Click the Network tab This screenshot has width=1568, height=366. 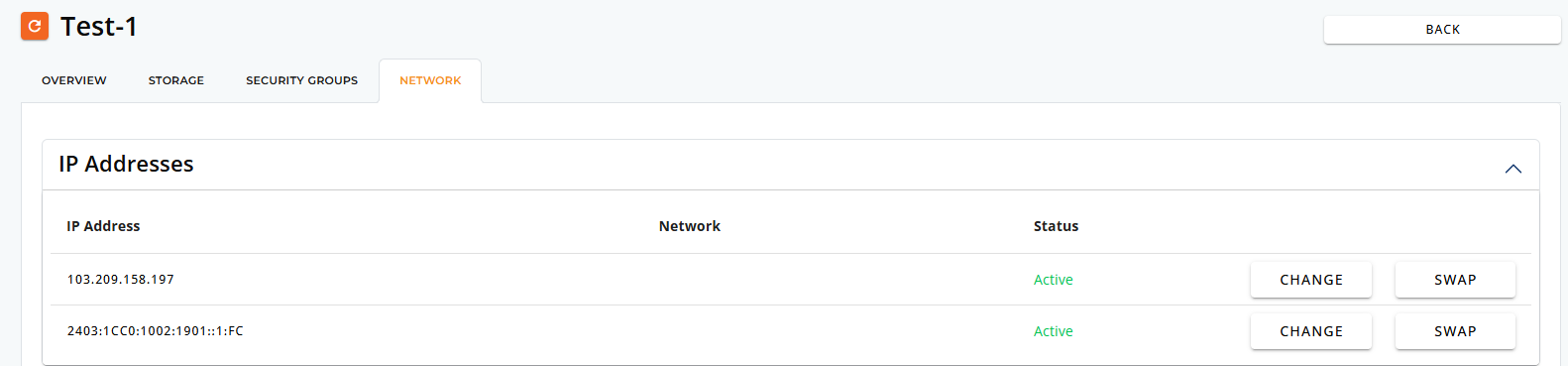pos(430,80)
